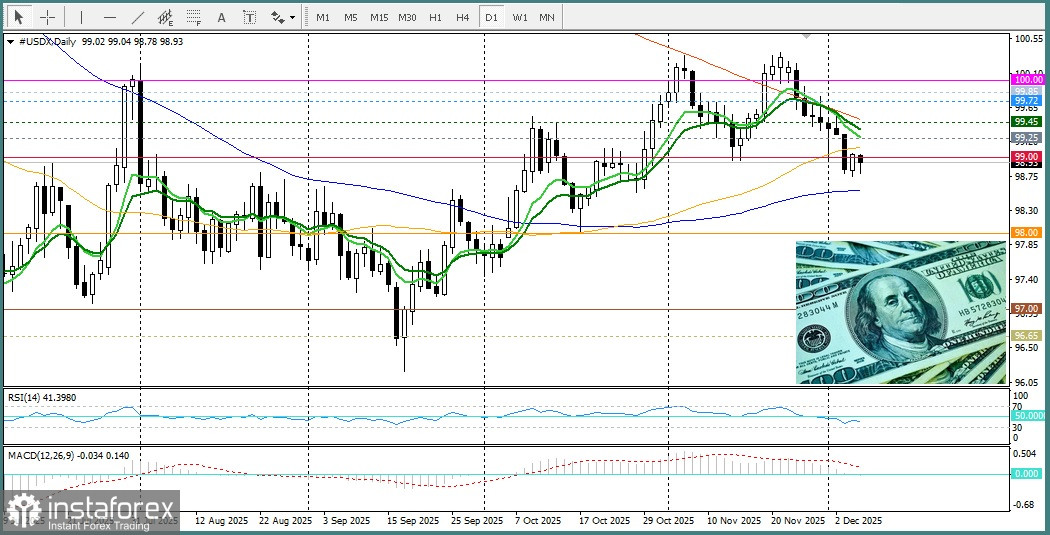Switch to the M1 timeframe

click(x=322, y=17)
